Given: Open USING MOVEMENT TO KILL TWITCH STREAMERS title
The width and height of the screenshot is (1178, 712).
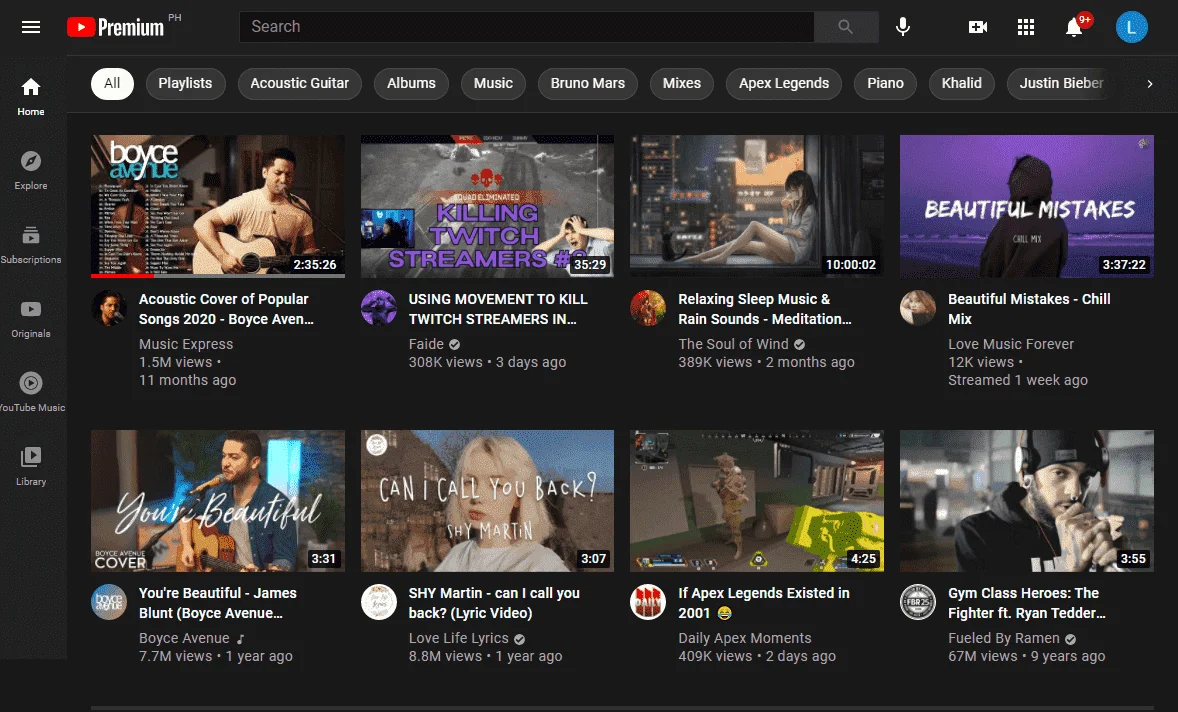Looking at the screenshot, I should [497, 309].
